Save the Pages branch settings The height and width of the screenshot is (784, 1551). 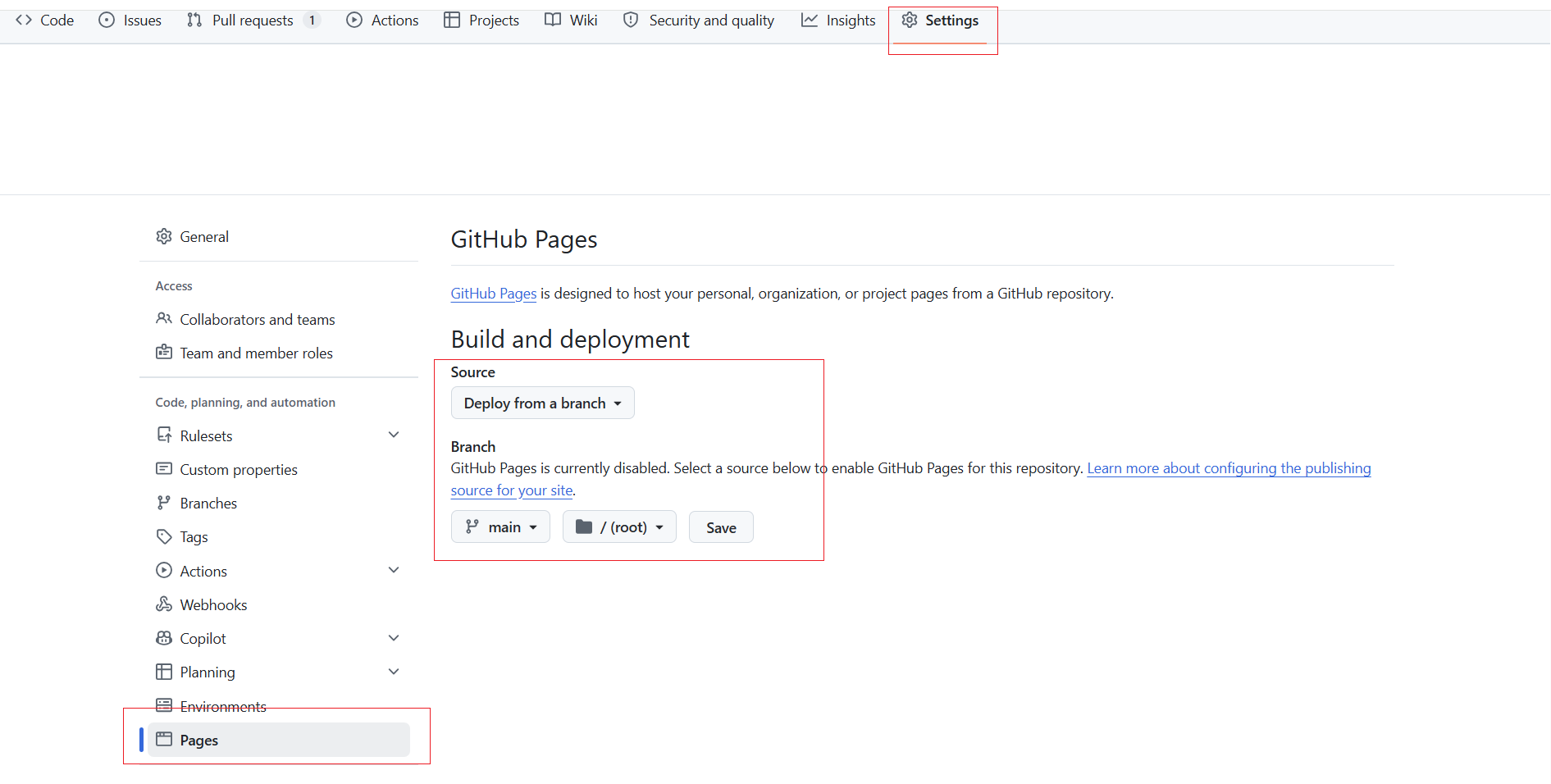click(x=721, y=527)
